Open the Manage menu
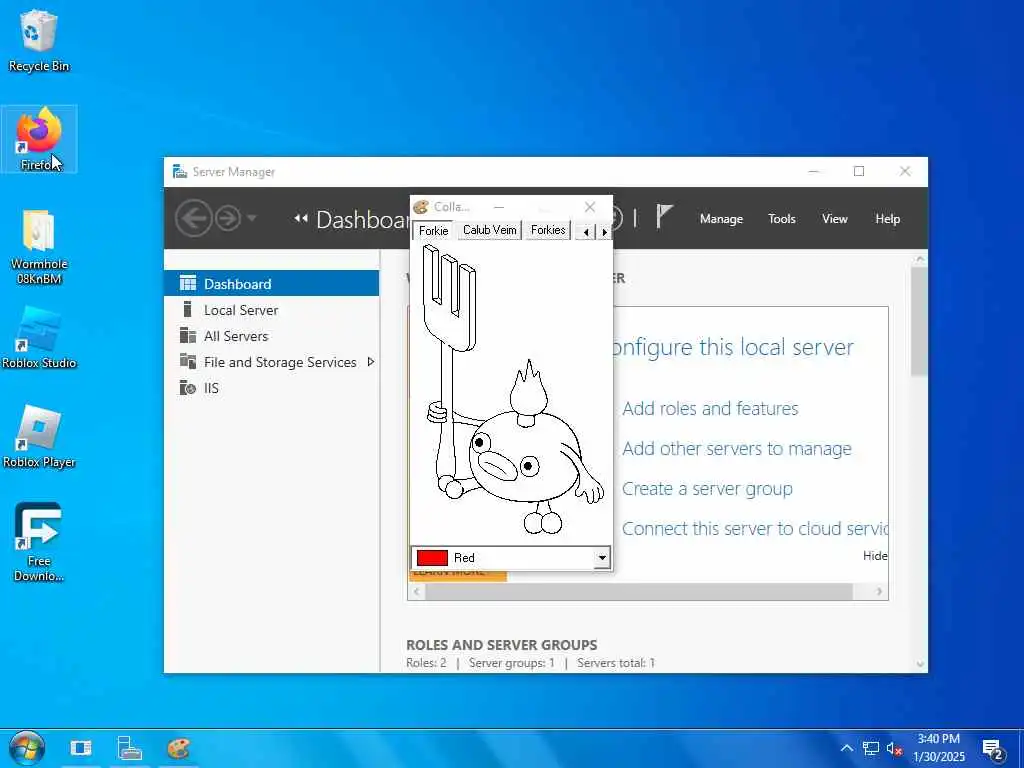This screenshot has height=768, width=1024. (x=721, y=219)
